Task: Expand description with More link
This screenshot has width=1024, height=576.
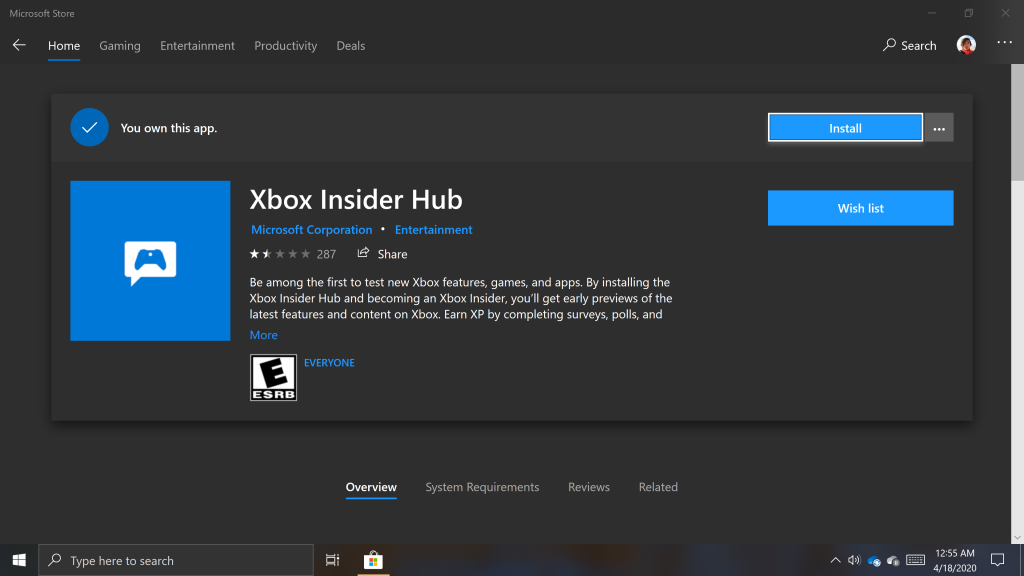Action: (x=263, y=335)
